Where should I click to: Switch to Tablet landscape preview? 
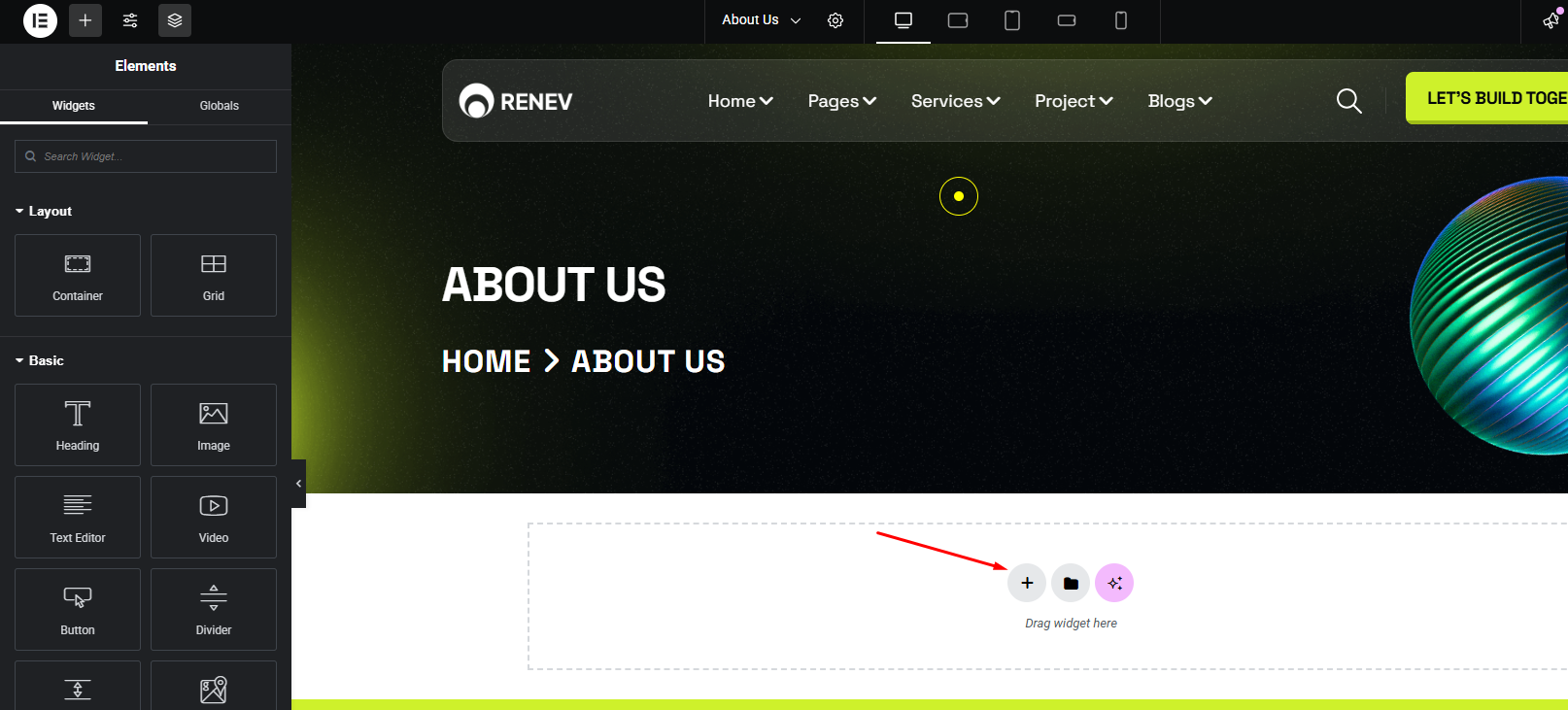coord(958,20)
